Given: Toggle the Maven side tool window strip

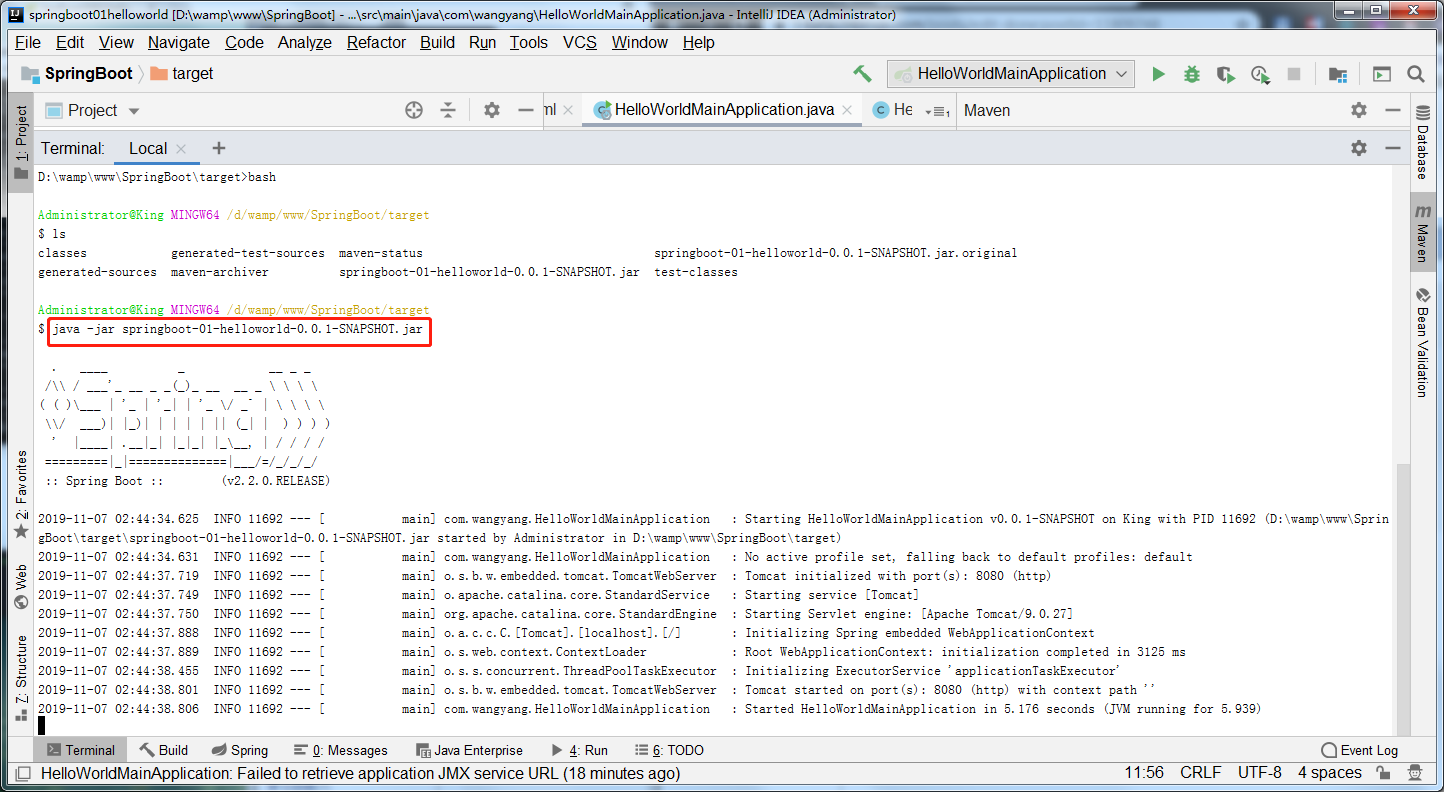Looking at the screenshot, I should pyautogui.click(x=1422, y=232).
